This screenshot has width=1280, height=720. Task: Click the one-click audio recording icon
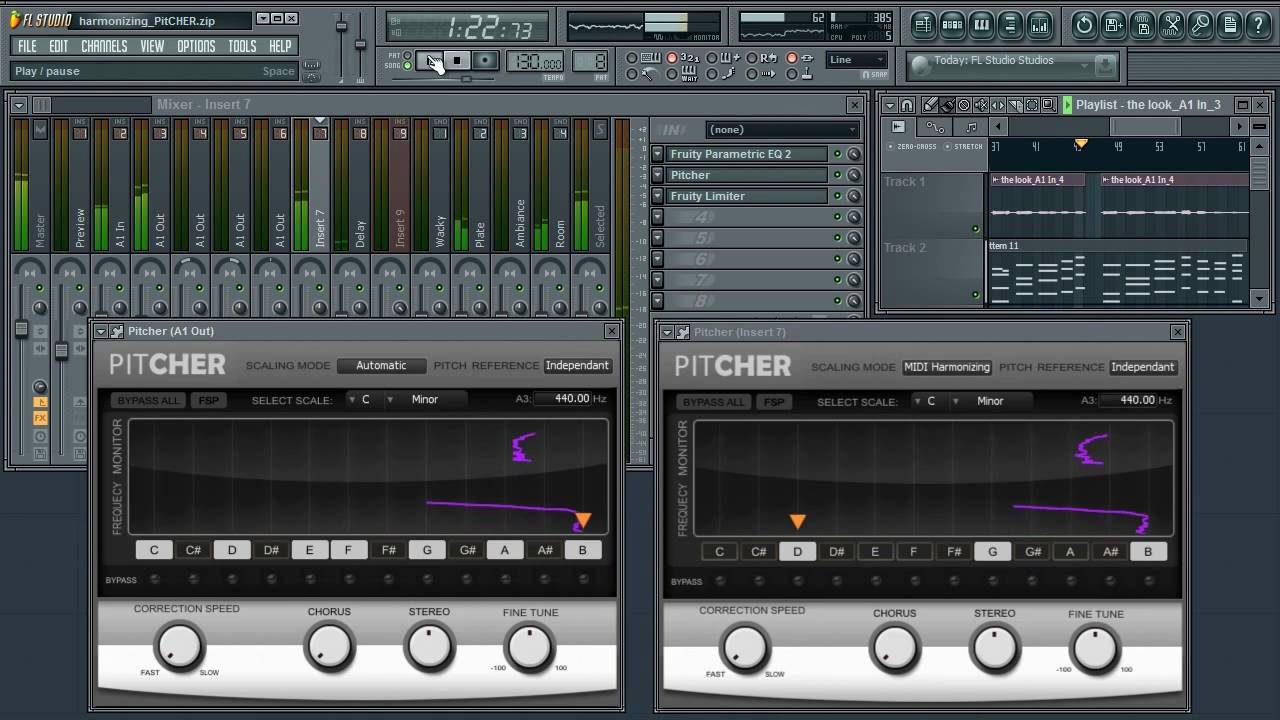click(x=1200, y=25)
